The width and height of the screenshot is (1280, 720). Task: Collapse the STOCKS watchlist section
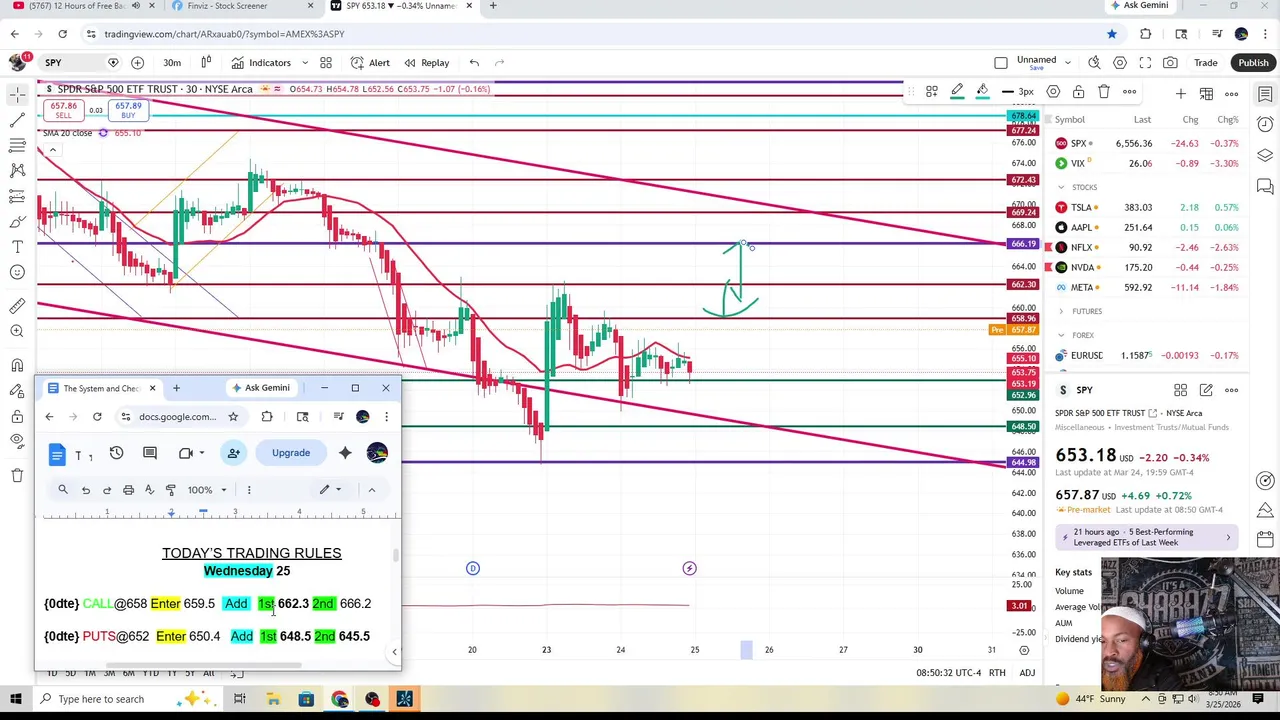point(1061,187)
